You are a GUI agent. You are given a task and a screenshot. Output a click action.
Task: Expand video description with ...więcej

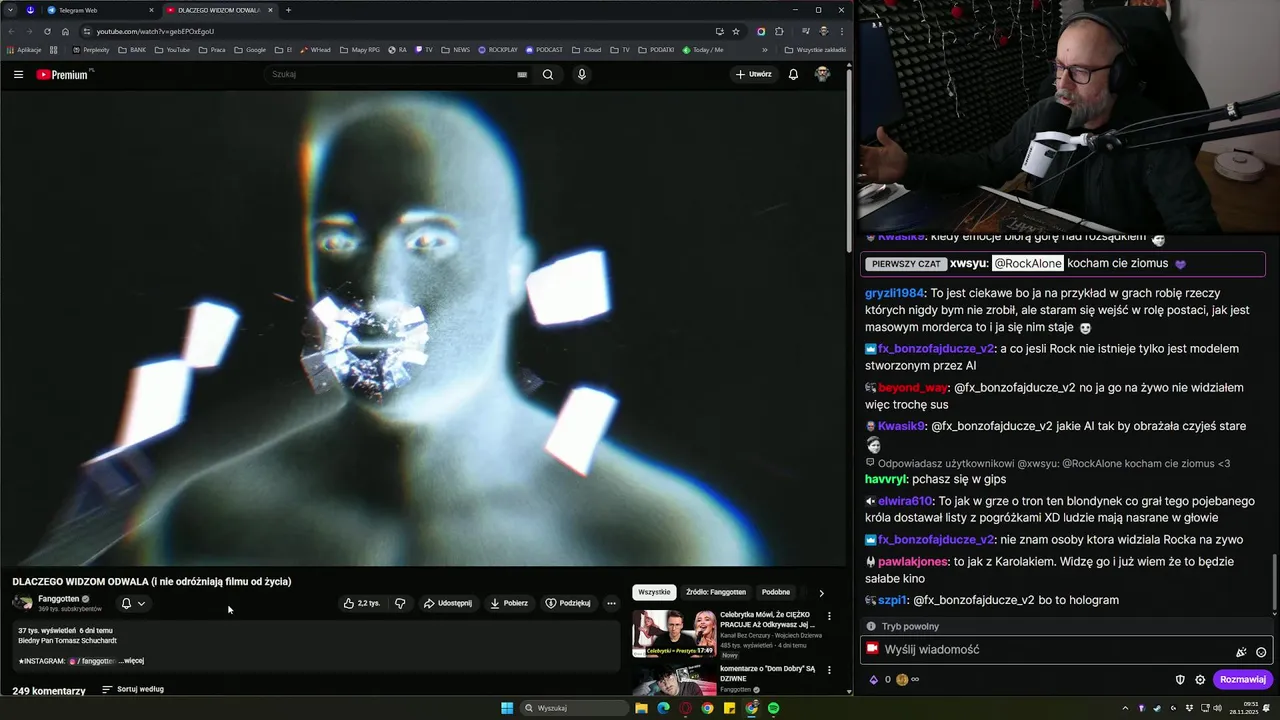(x=133, y=661)
